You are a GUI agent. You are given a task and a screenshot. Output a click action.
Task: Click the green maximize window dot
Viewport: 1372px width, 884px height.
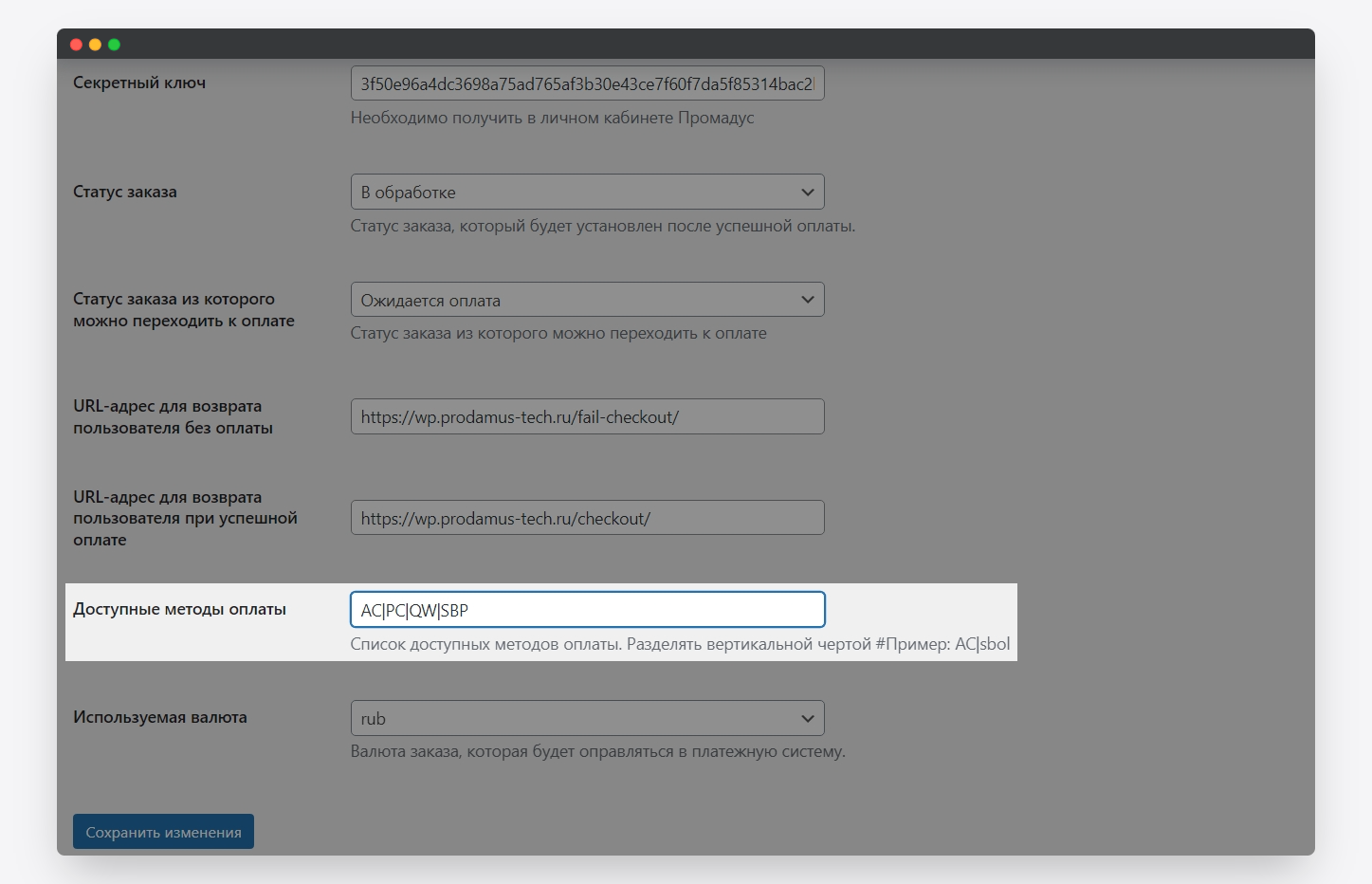[114, 45]
